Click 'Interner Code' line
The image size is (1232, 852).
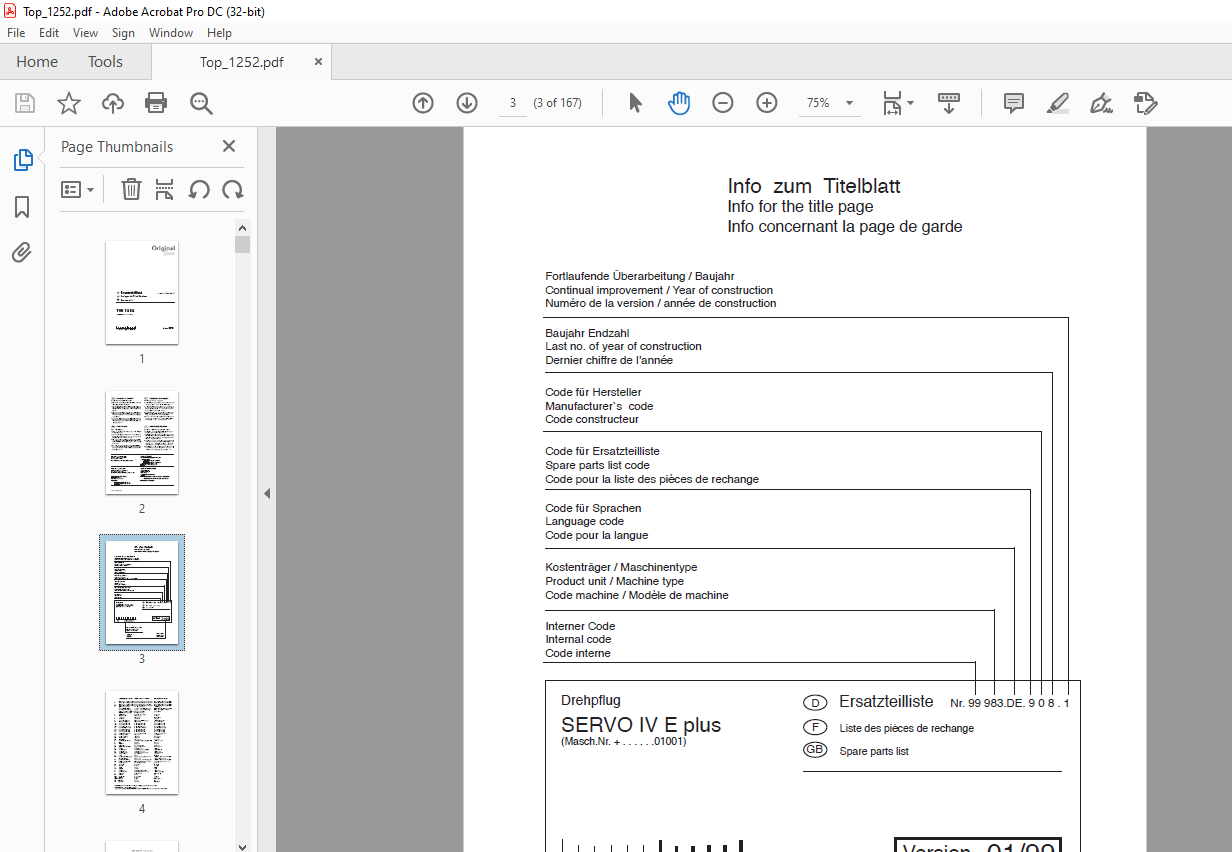click(580, 626)
